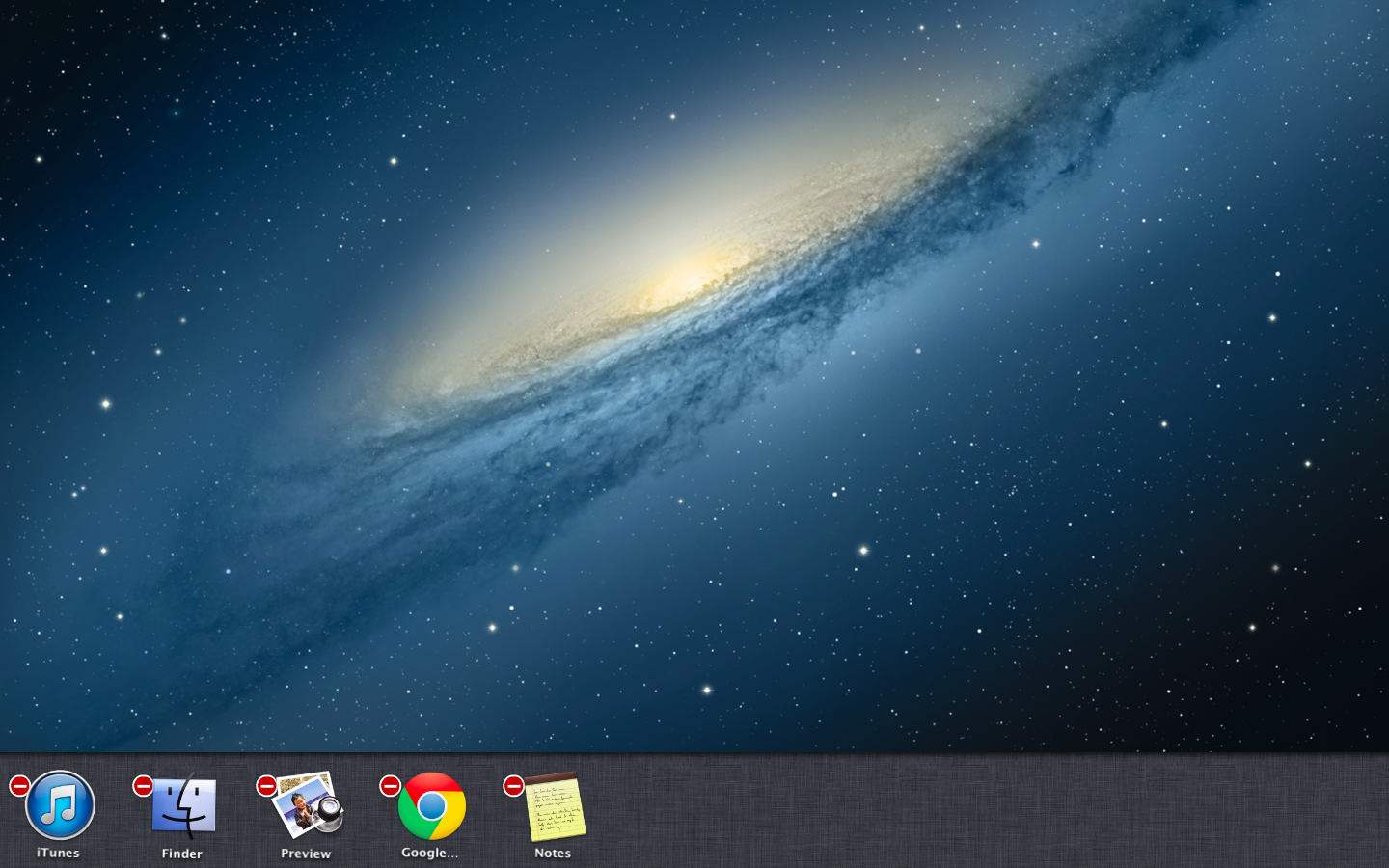The width and height of the screenshot is (1389, 868).
Task: Click the red minus badge on Finder
Action: 143,785
